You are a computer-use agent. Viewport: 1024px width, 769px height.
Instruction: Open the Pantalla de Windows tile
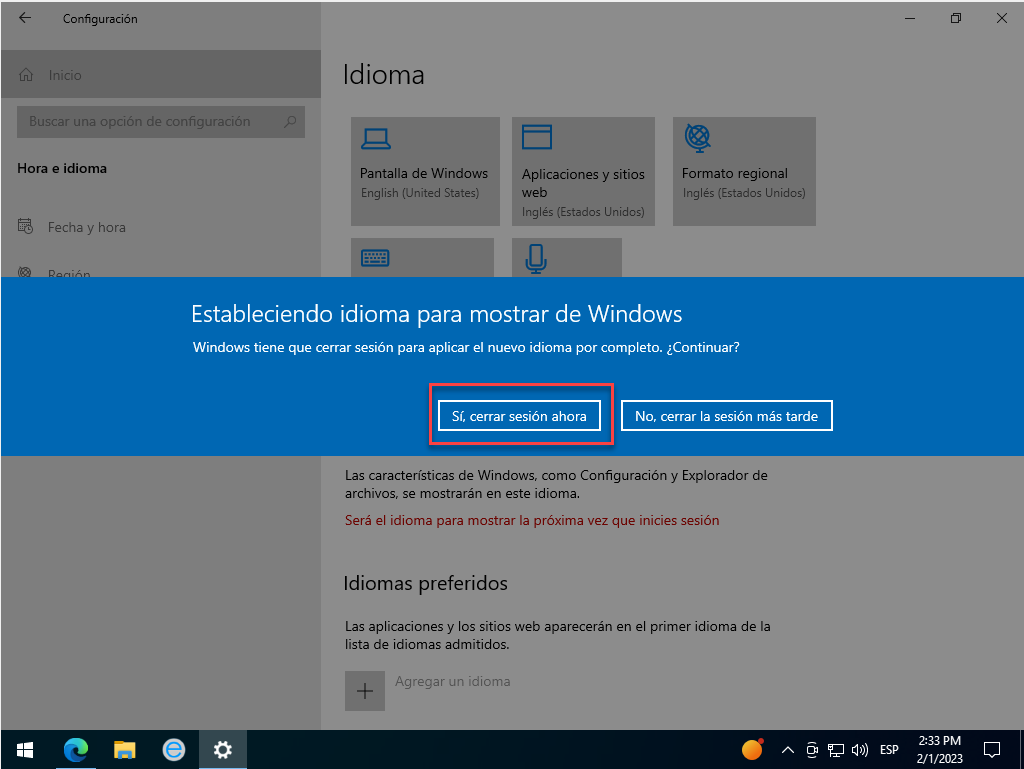tap(425, 171)
